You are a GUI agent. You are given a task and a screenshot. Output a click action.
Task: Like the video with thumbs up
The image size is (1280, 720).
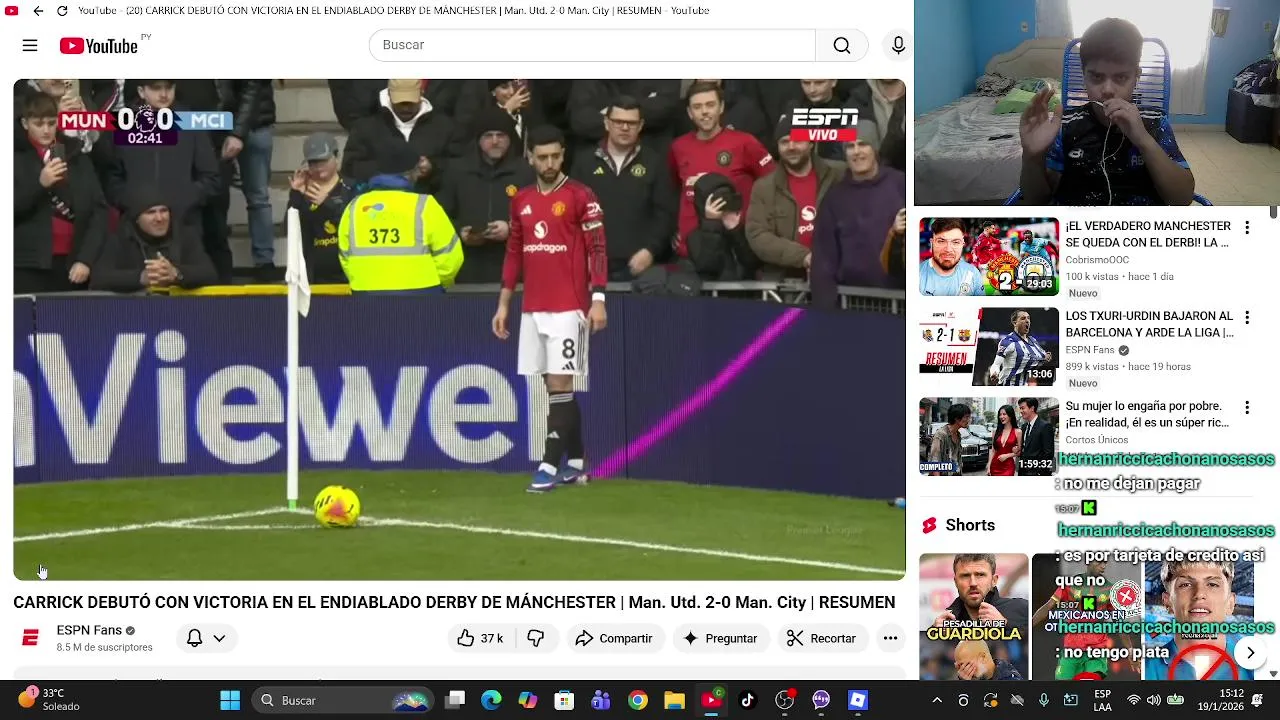point(480,638)
